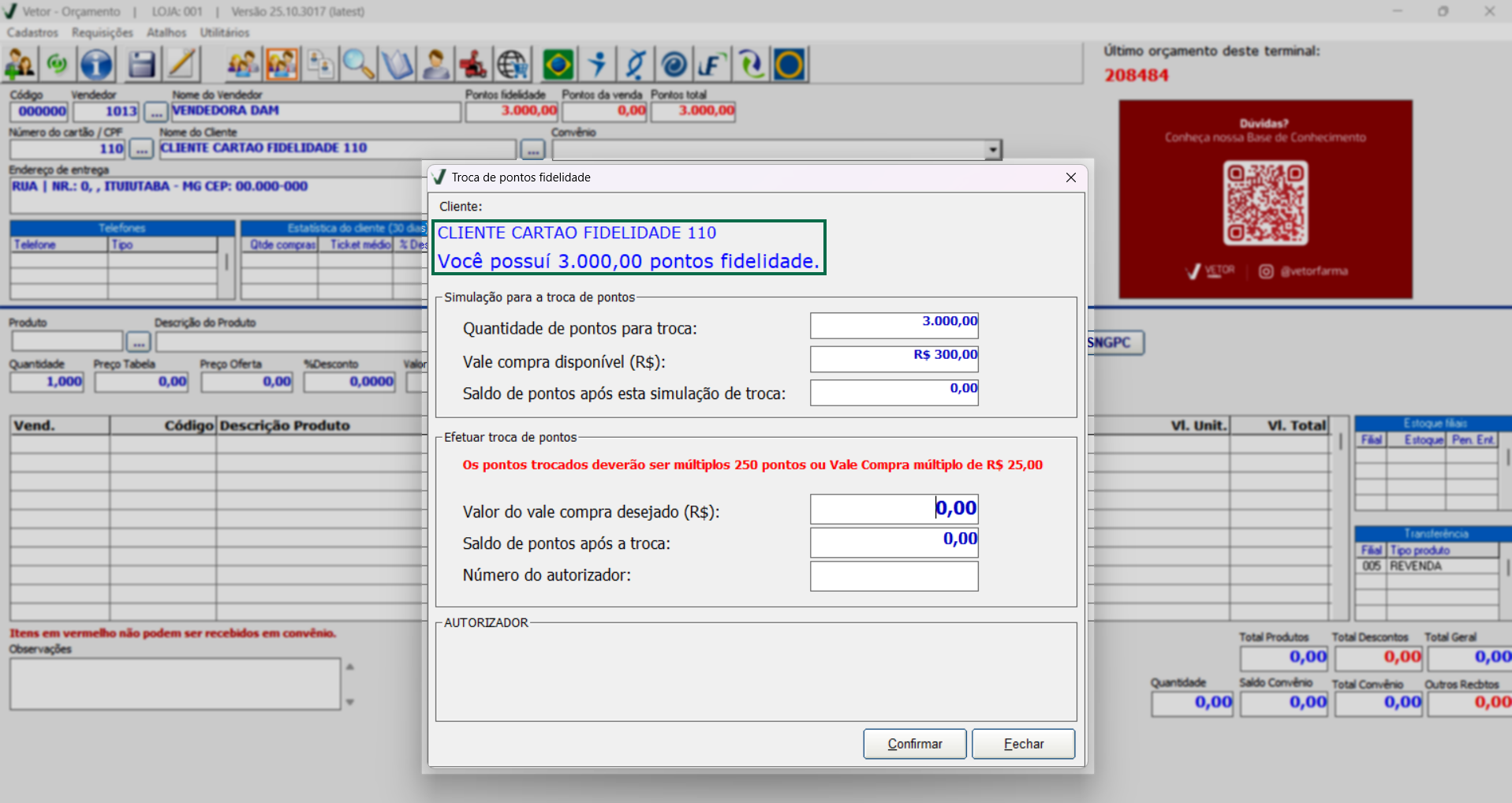Screen dimensions: 1512x803
Task: Click the globe with shopping cart icon
Action: 513,65
